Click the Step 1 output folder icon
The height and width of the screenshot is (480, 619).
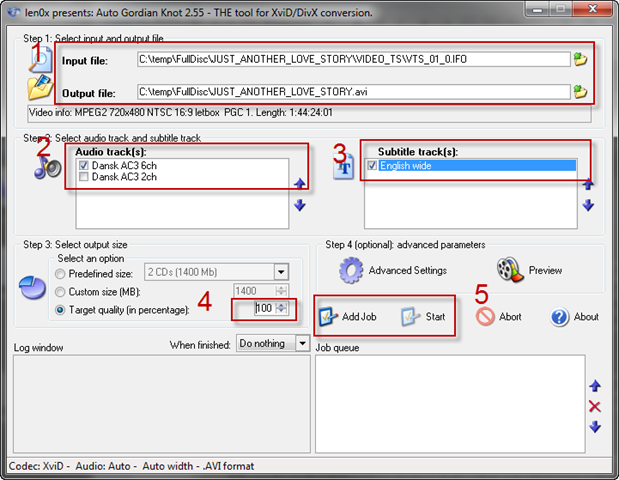click(x=40, y=88)
